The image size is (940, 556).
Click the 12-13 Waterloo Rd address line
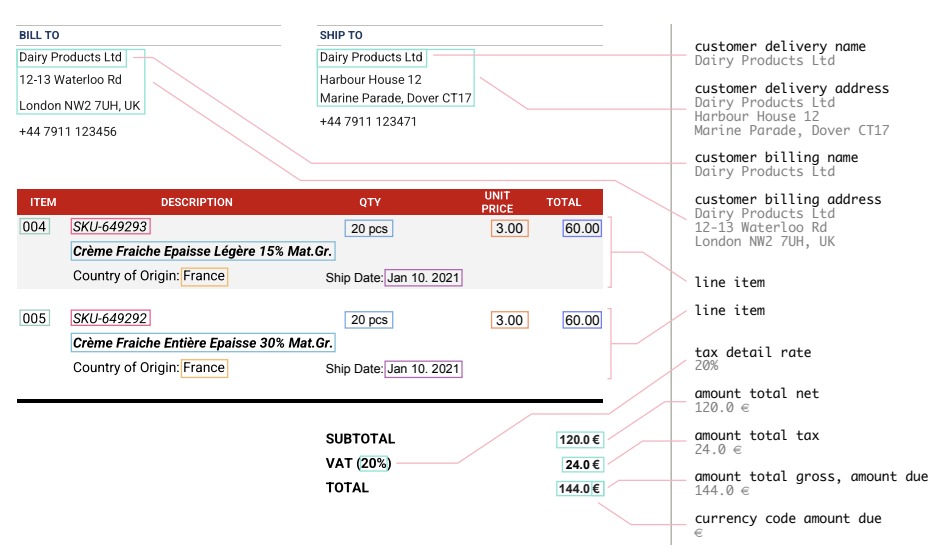coord(70,80)
